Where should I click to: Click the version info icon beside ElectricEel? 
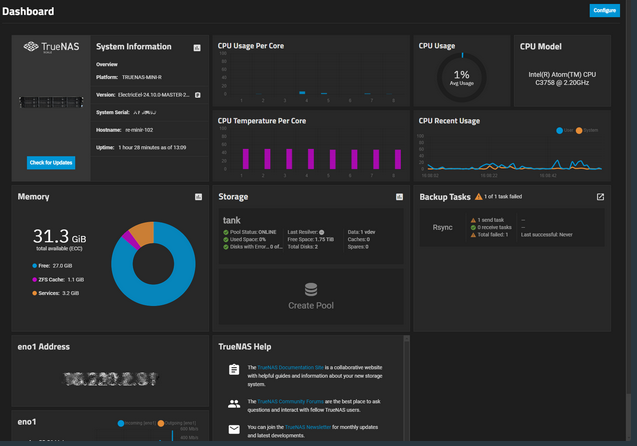click(198, 95)
